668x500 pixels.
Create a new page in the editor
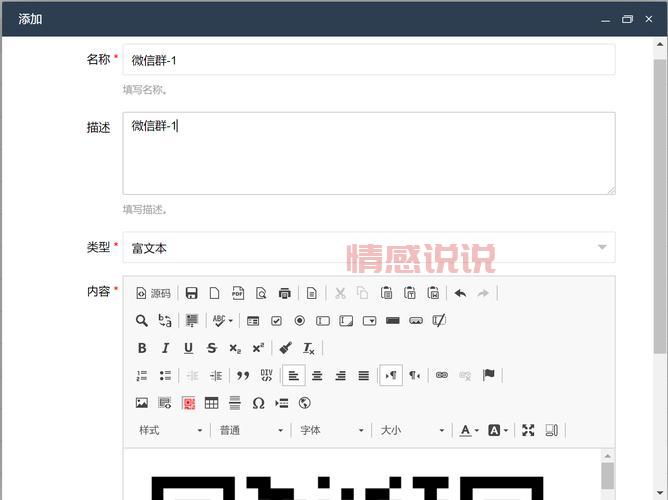point(215,293)
